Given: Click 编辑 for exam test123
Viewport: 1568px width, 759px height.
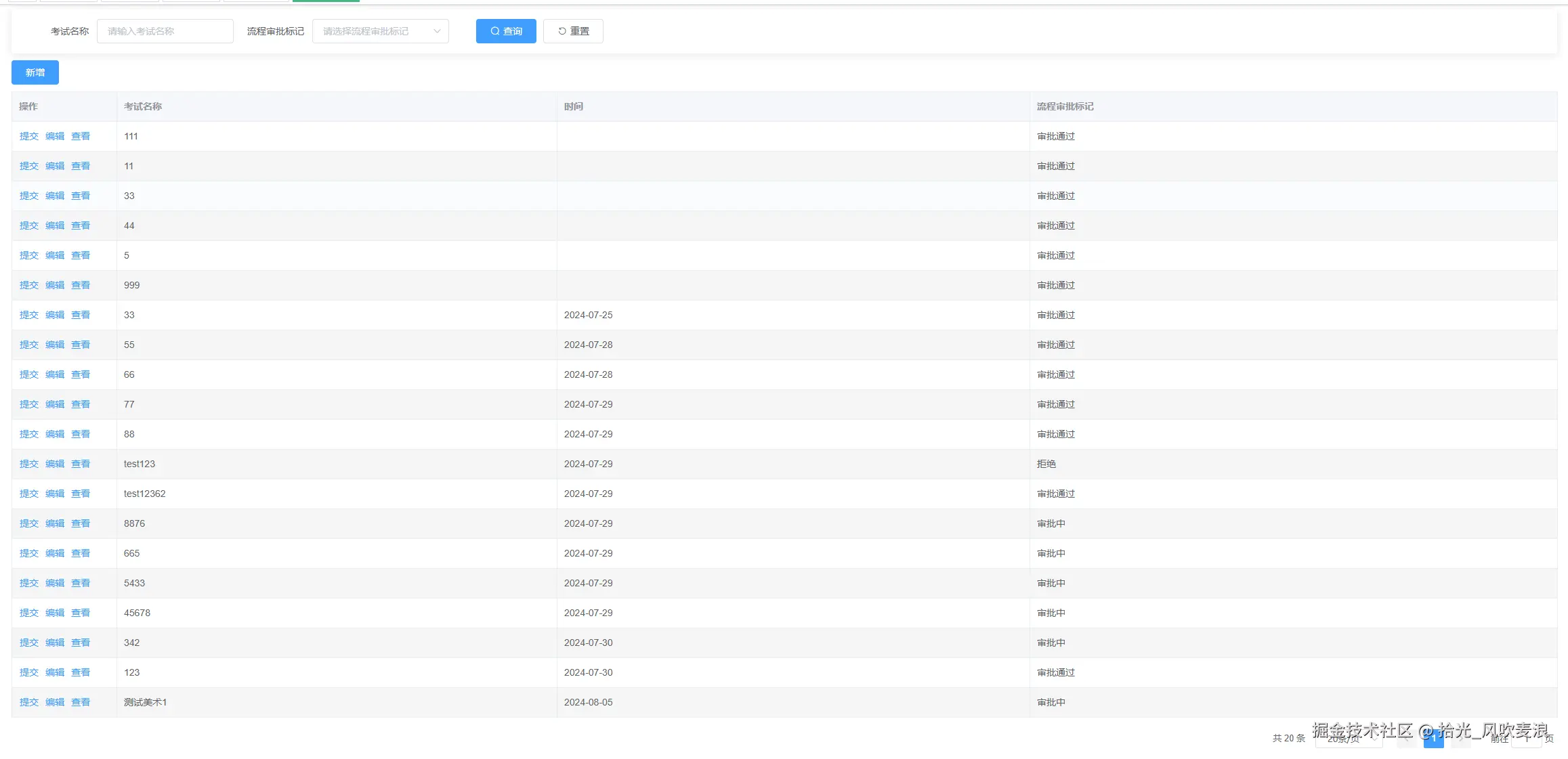Looking at the screenshot, I should pos(55,464).
